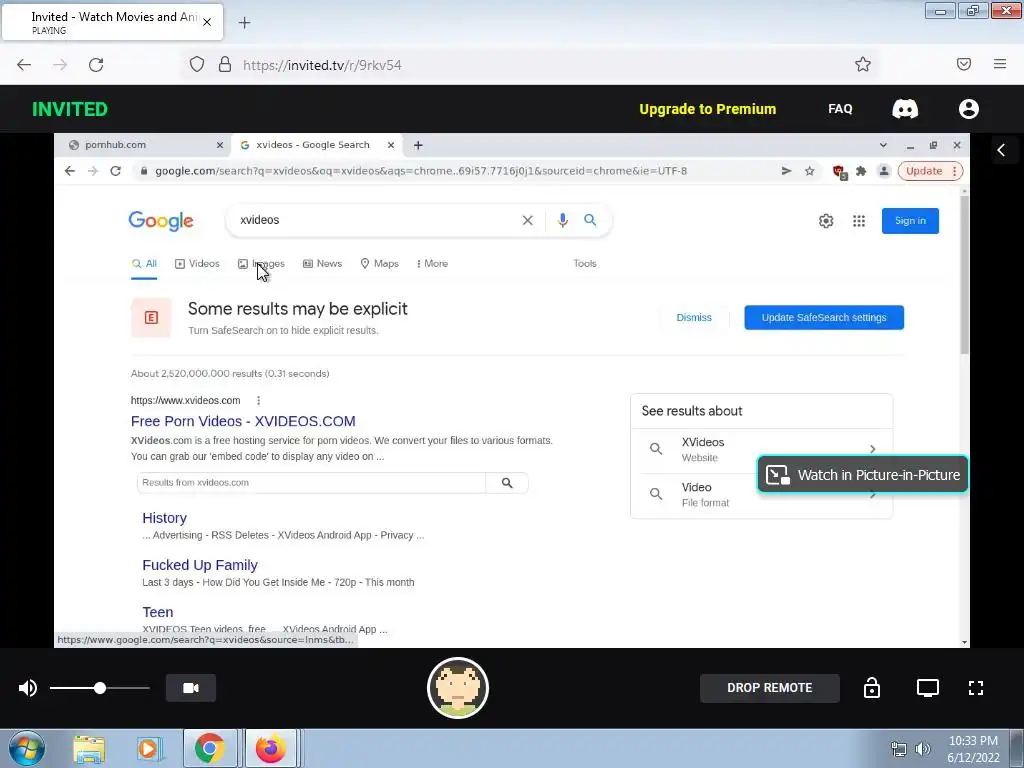Switch to the pornhub.com tab in remote Chrome

(115, 145)
